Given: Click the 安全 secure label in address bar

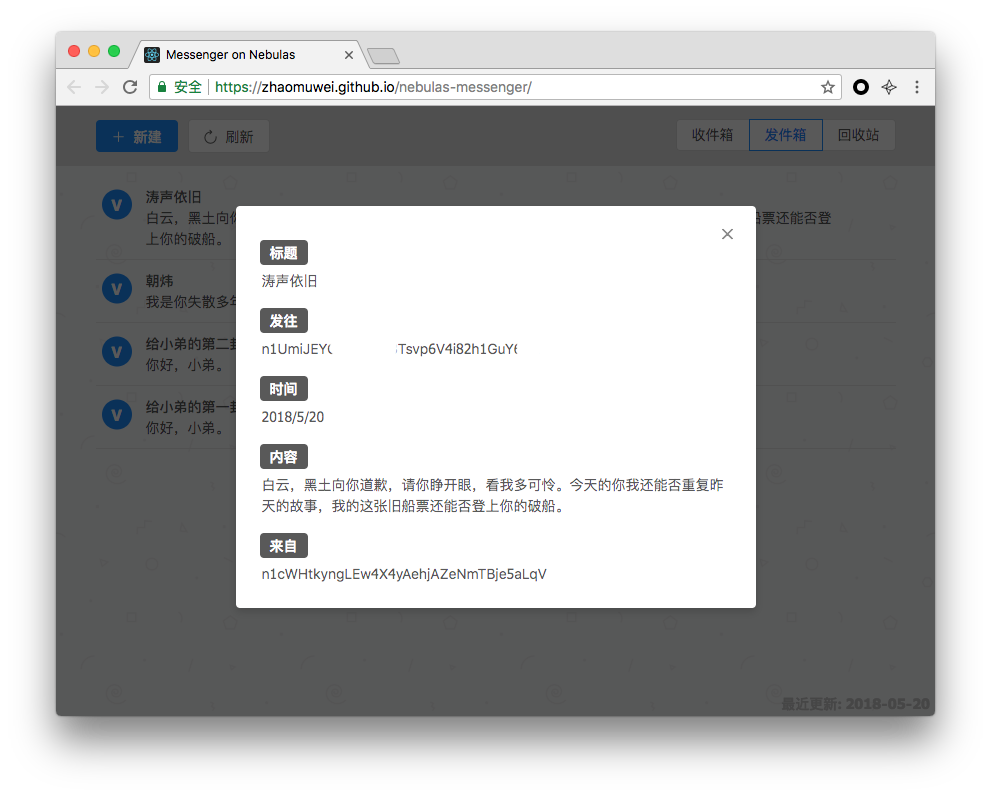Looking at the screenshot, I should [x=188, y=87].
